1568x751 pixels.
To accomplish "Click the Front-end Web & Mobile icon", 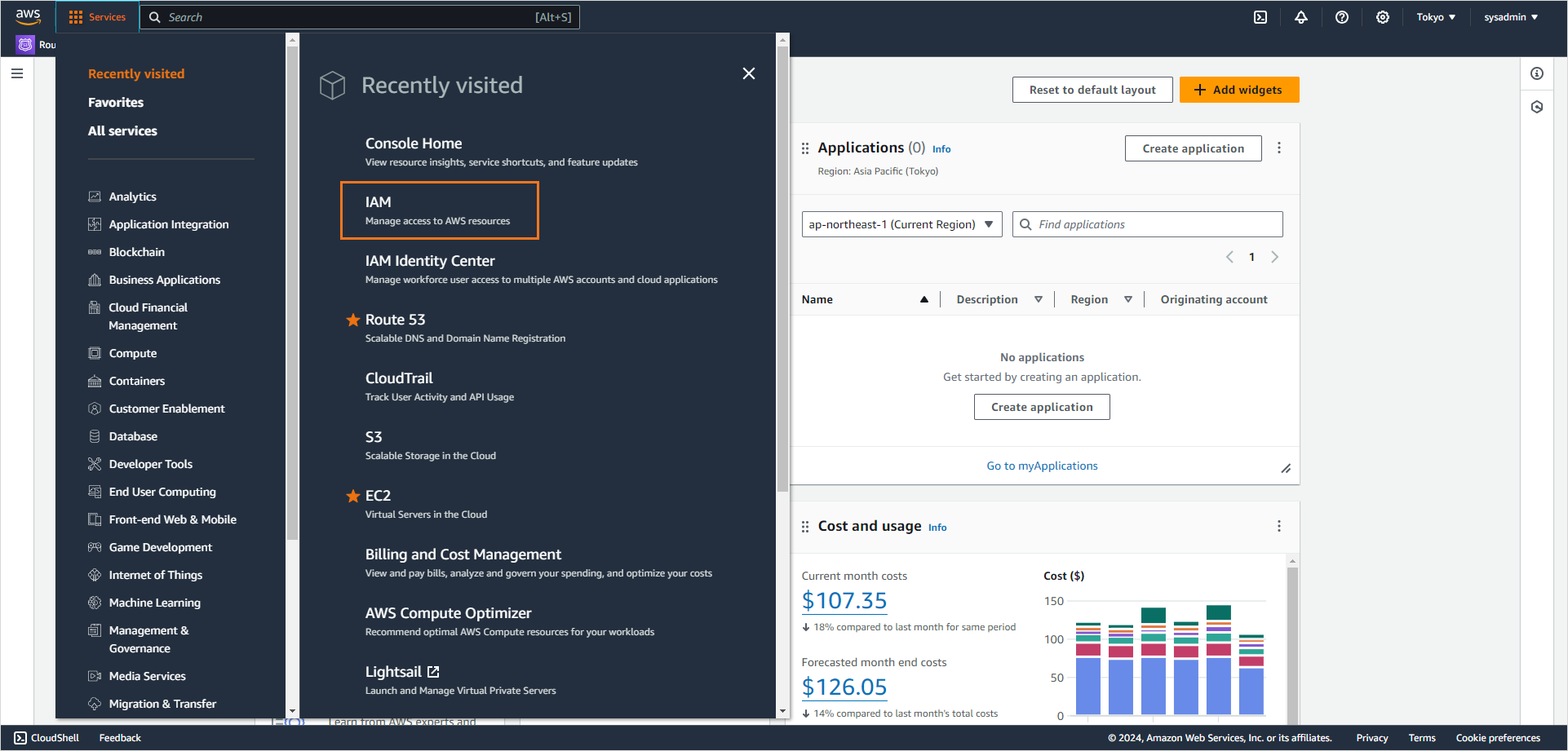I will [95, 519].
